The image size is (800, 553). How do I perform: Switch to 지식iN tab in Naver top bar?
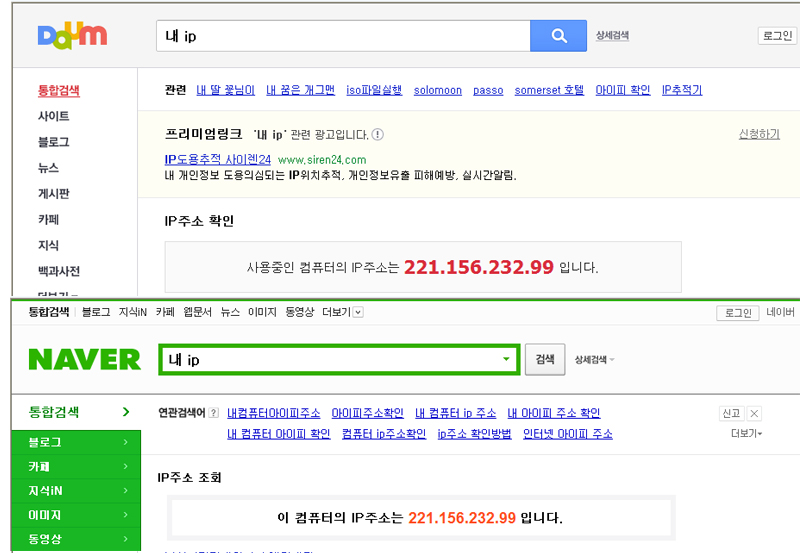click(x=133, y=312)
